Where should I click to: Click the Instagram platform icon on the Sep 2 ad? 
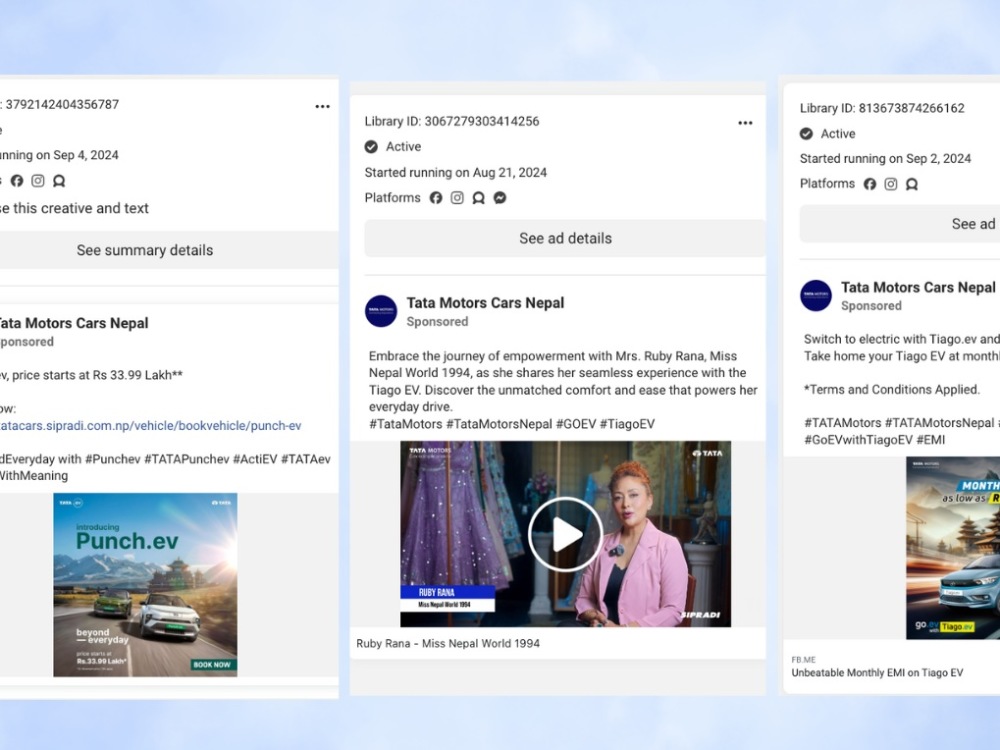891,184
